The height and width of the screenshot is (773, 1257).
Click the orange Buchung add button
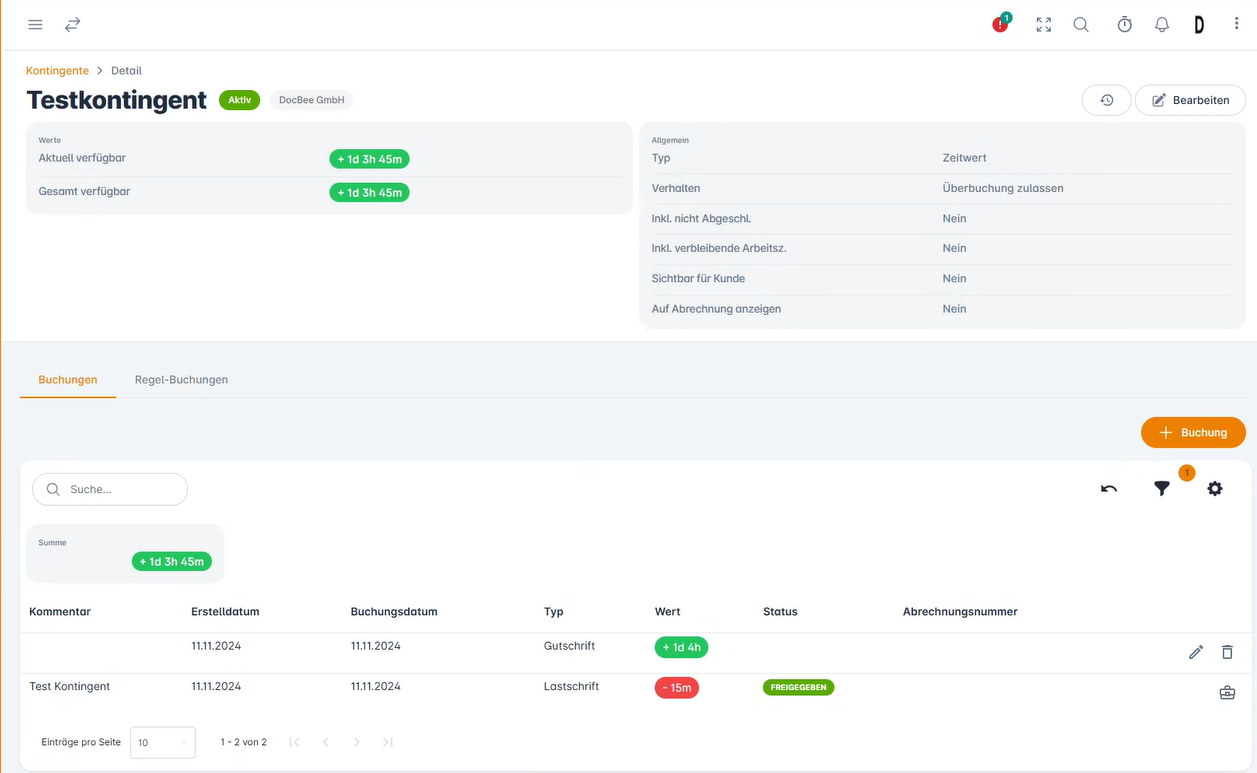click(x=1192, y=432)
